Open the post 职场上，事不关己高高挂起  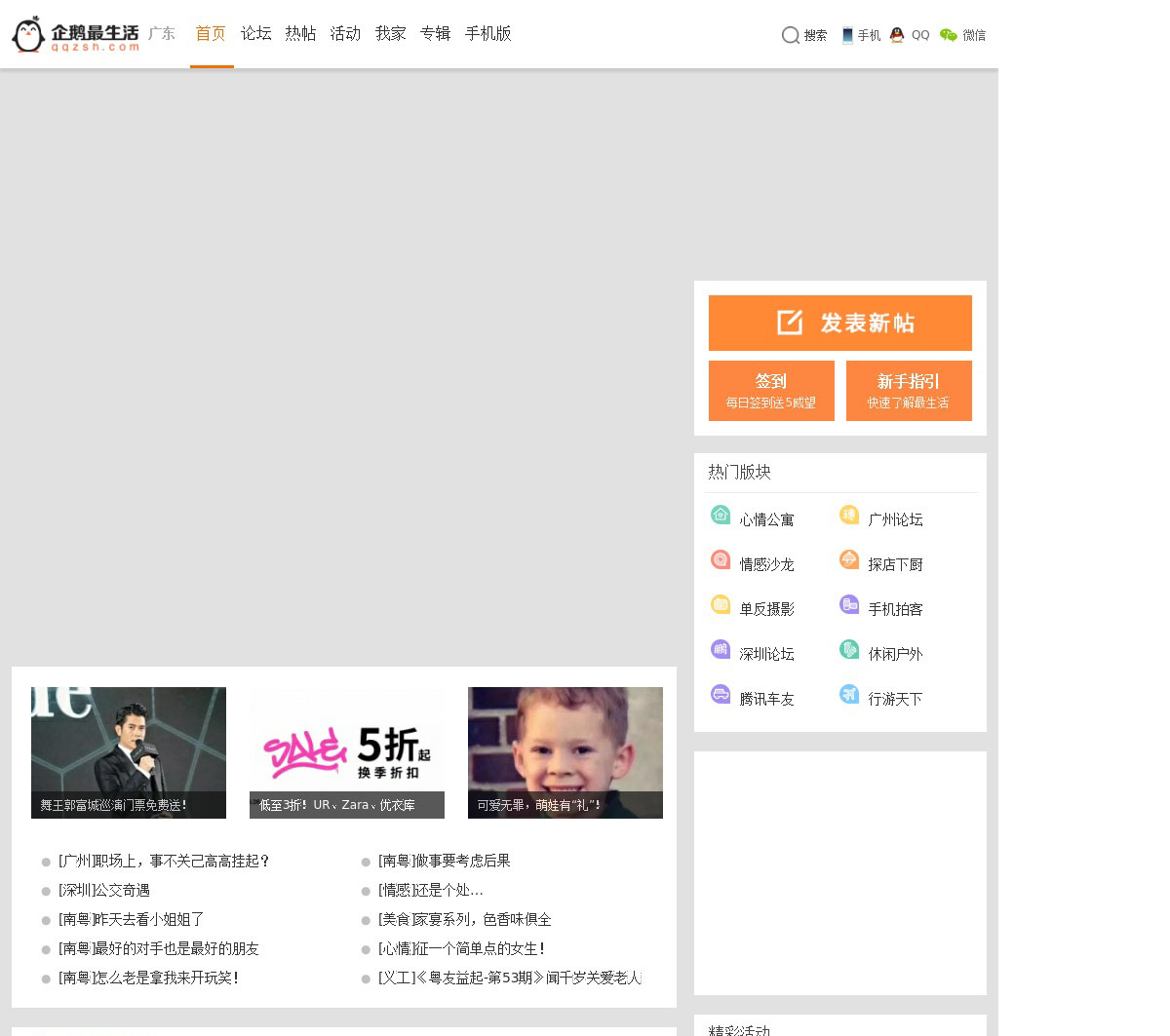click(164, 862)
